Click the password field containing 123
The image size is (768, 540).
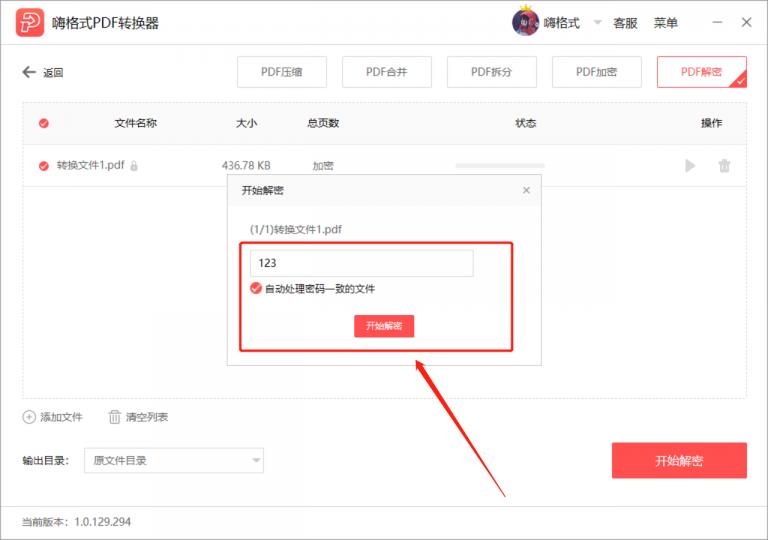[x=361, y=263]
